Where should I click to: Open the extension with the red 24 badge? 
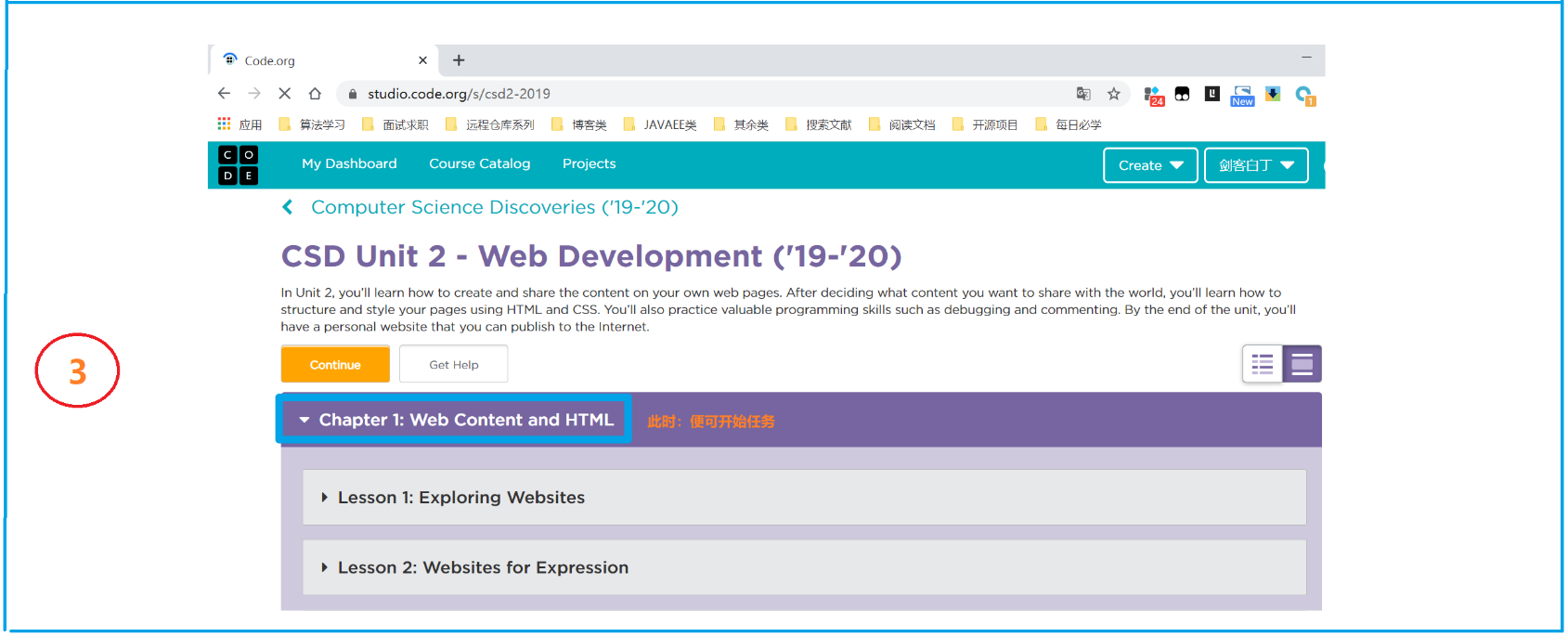tap(1154, 96)
